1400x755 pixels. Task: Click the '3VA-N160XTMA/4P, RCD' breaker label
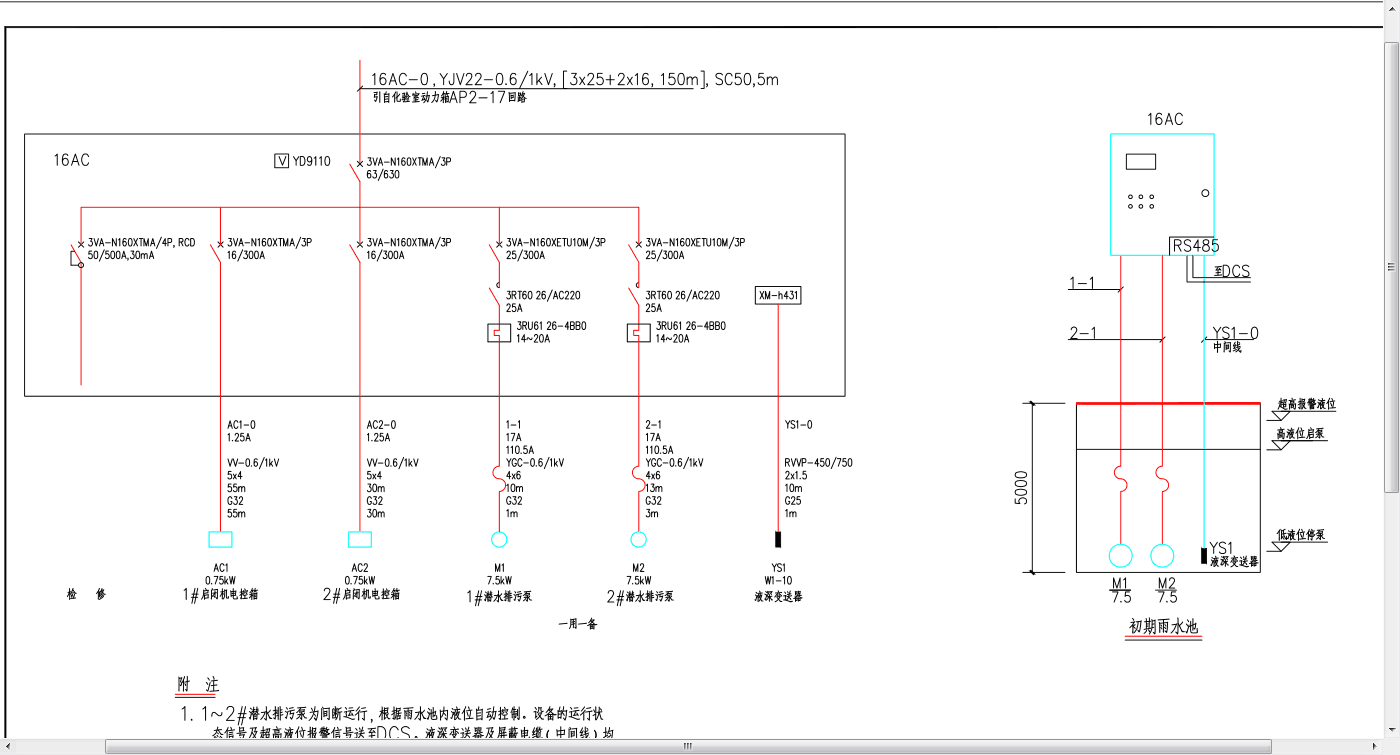click(142, 242)
